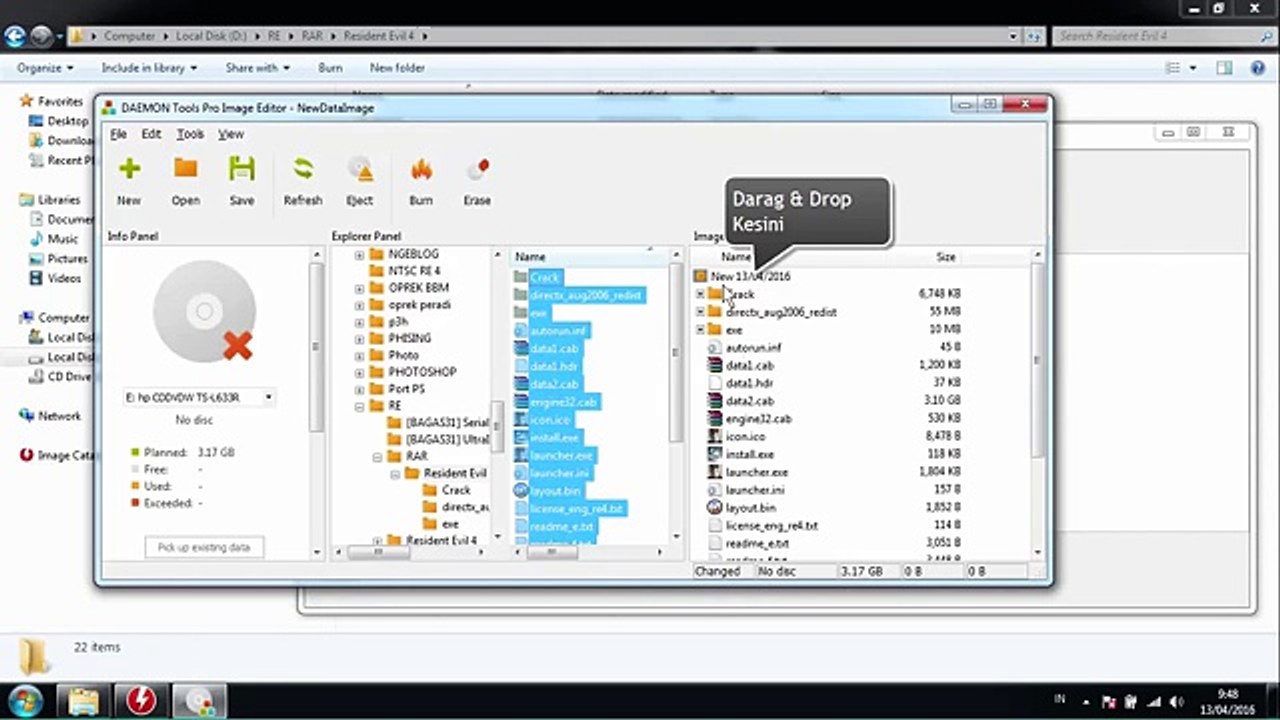Select oprek peradi folder in the tree
This screenshot has width=1280, height=720.
[x=419, y=305]
